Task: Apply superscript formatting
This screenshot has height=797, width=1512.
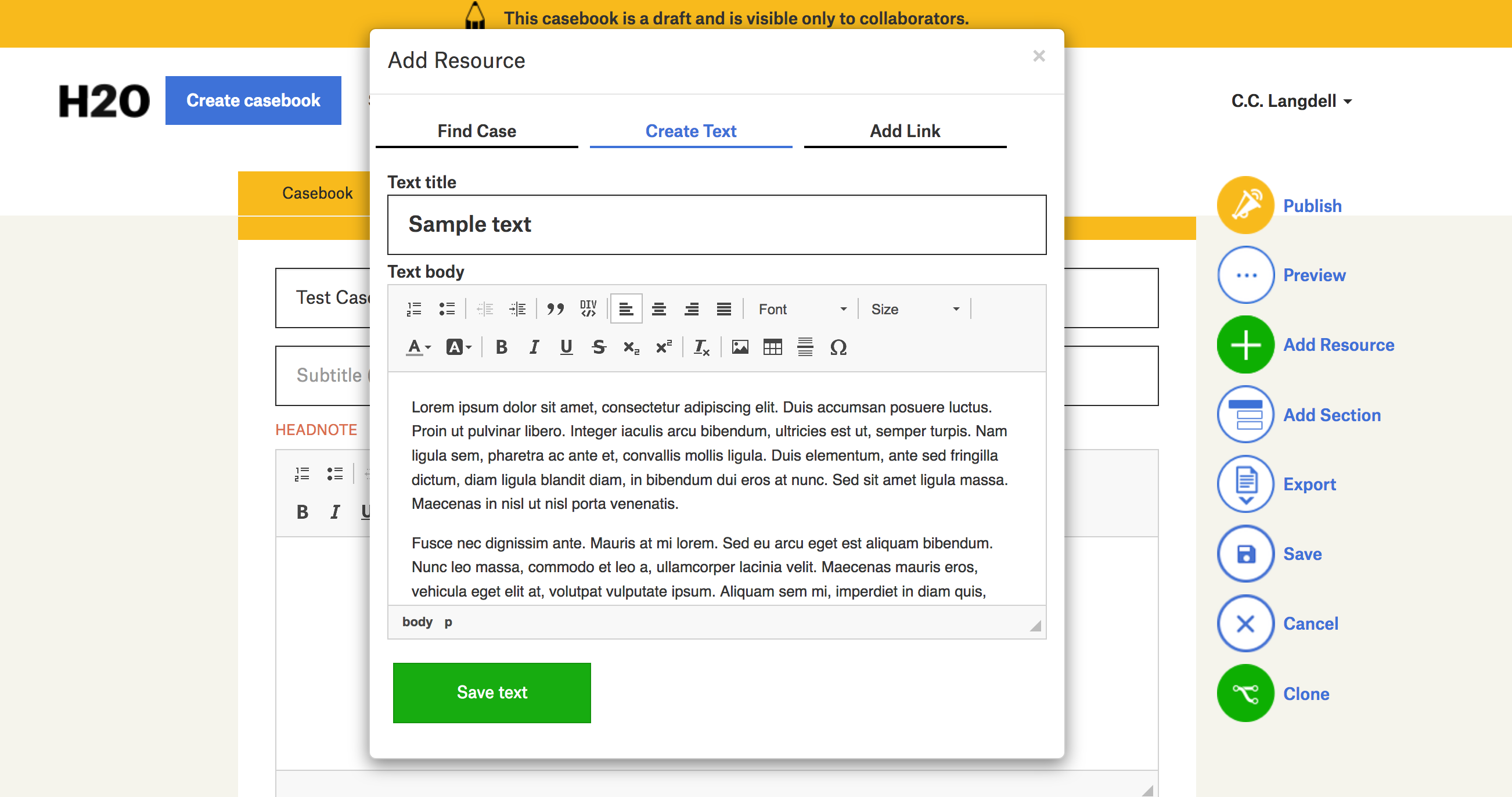Action: coord(664,347)
